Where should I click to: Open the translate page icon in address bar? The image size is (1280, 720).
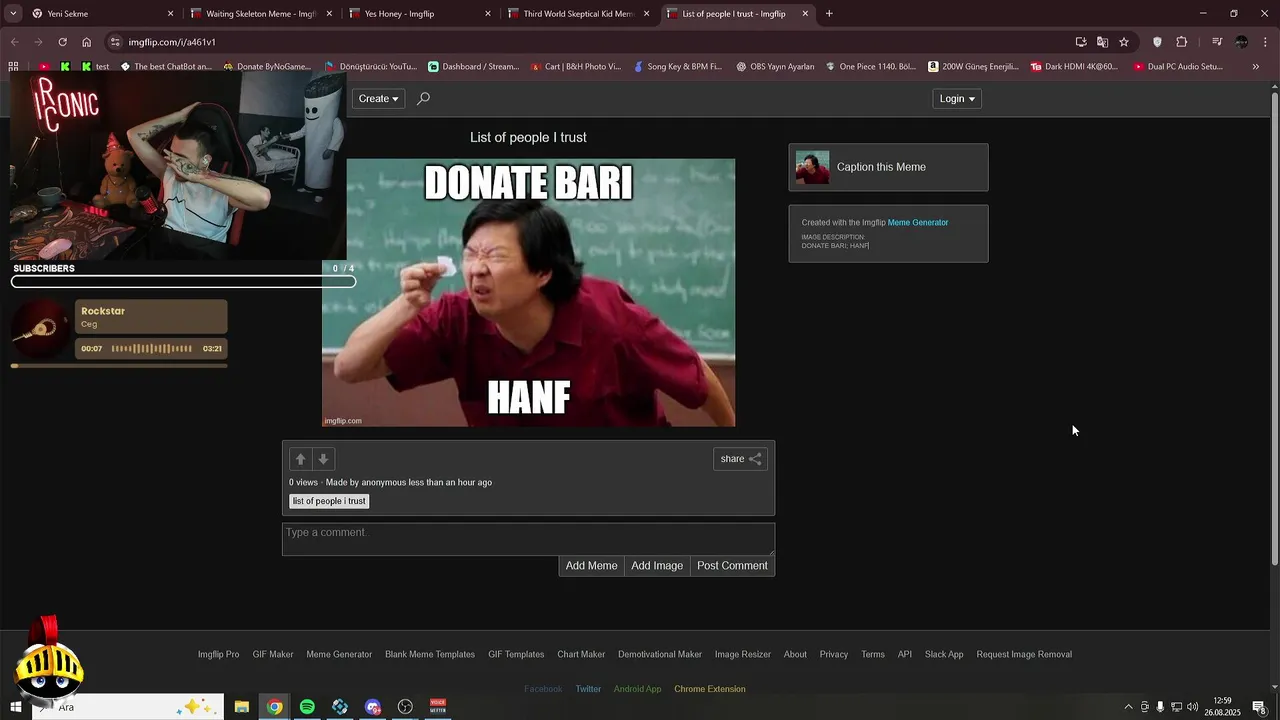point(1102,42)
